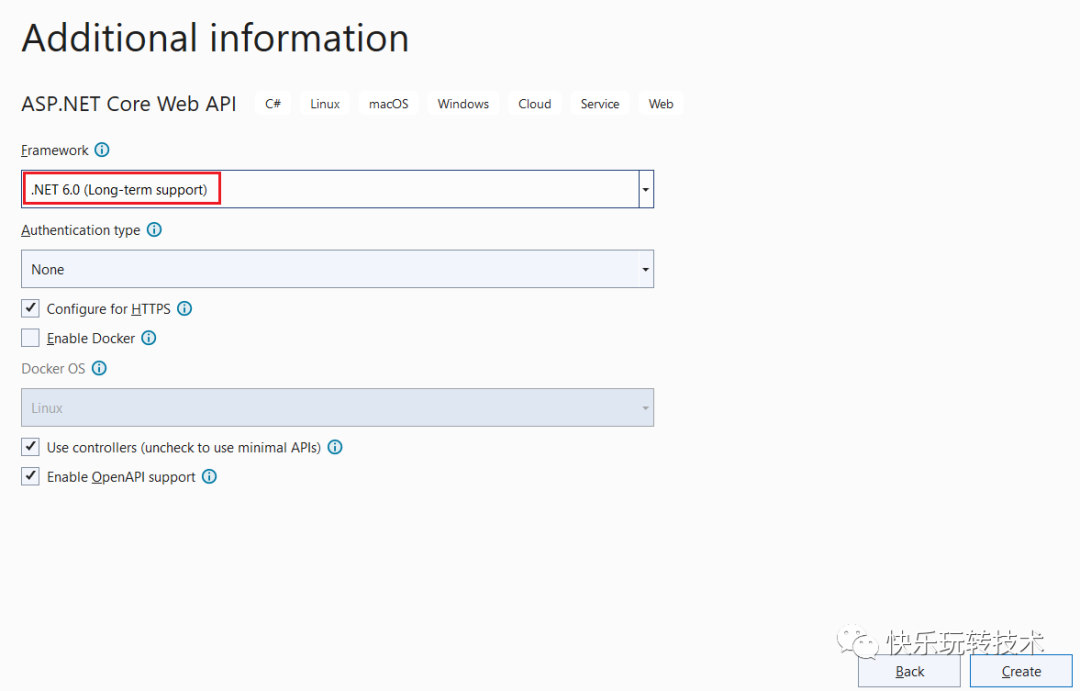Click info icon beside Enable Docker
The width and height of the screenshot is (1080, 691).
pyautogui.click(x=149, y=338)
